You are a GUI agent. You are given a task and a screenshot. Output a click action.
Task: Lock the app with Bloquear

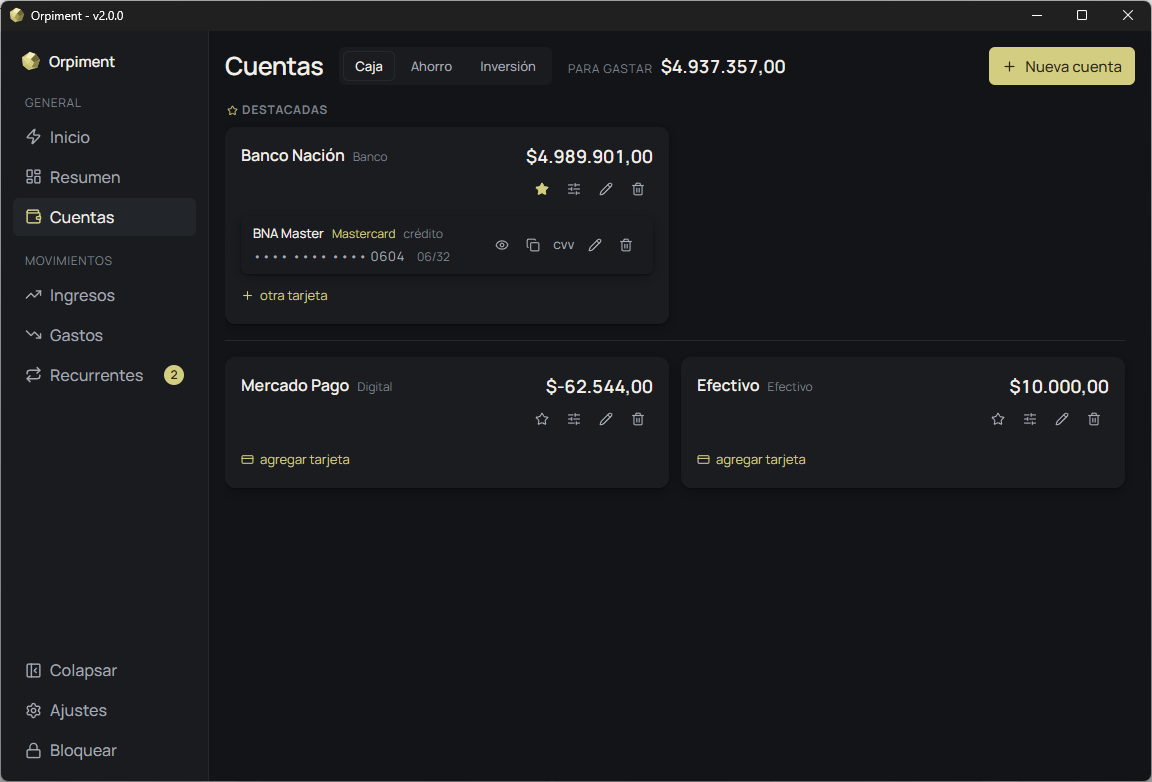pyautogui.click(x=104, y=750)
